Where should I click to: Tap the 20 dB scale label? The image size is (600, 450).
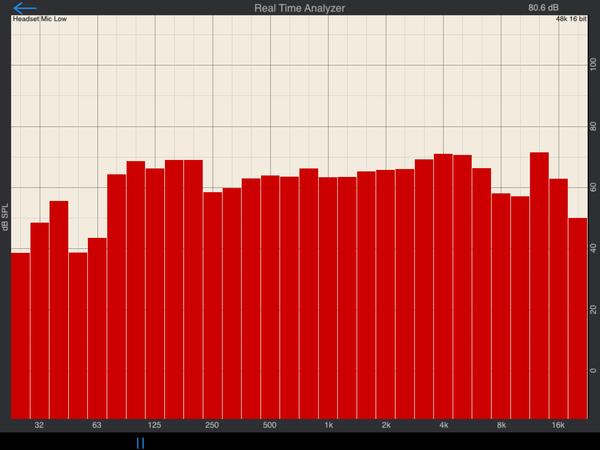593,310
